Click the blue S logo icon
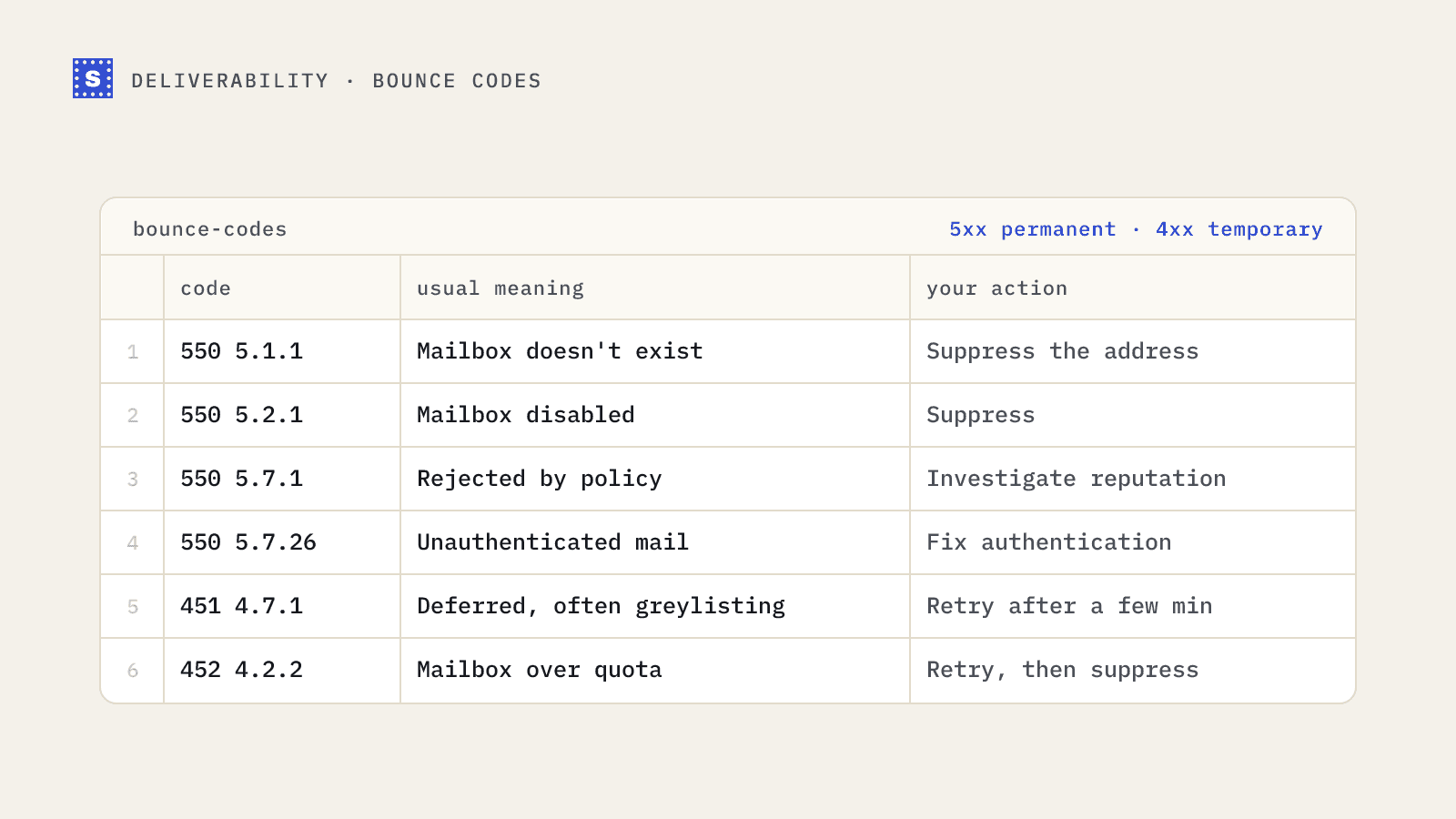Image resolution: width=1456 pixels, height=819 pixels. (x=93, y=78)
